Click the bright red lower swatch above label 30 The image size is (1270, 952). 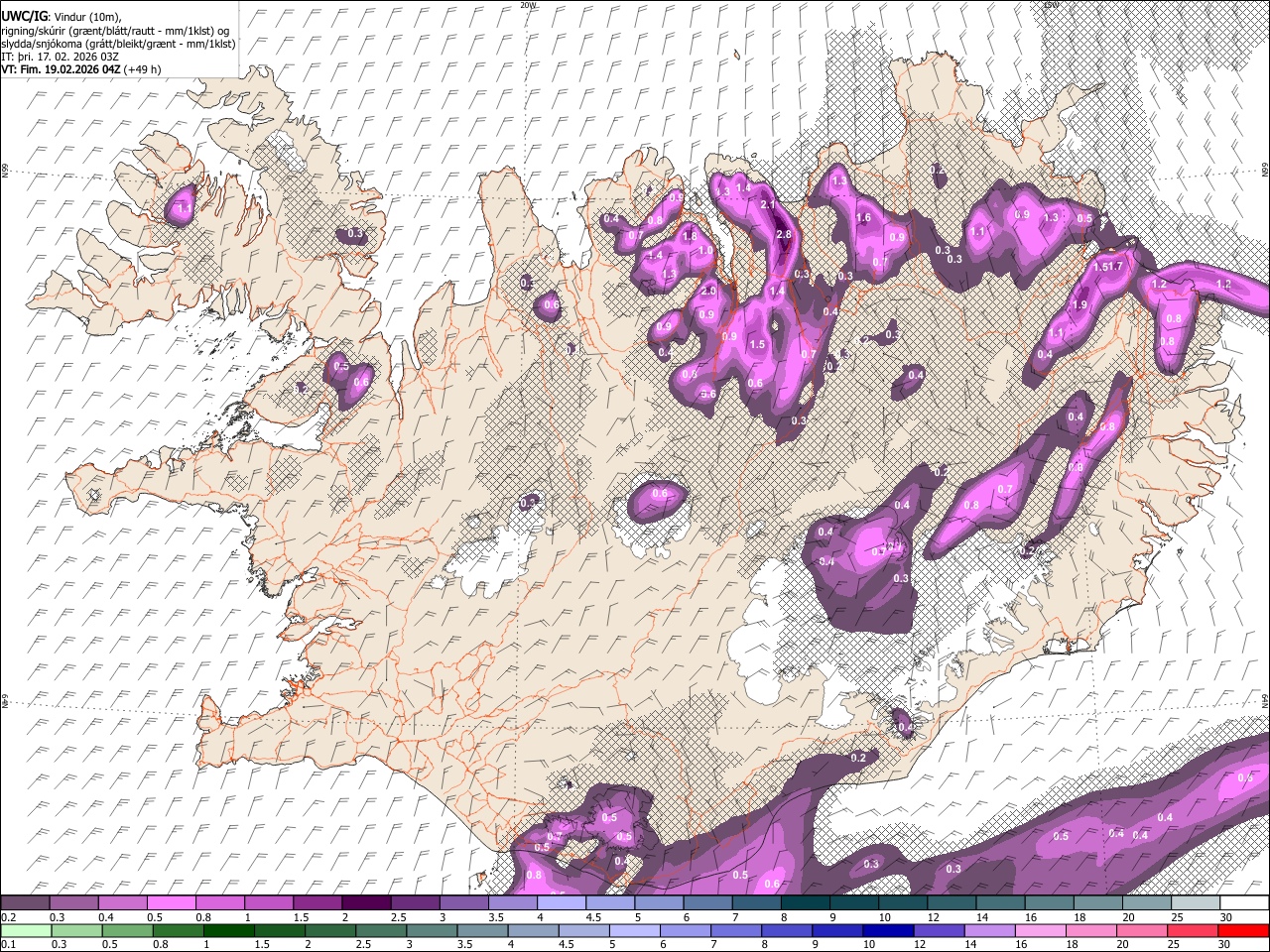point(1244,931)
